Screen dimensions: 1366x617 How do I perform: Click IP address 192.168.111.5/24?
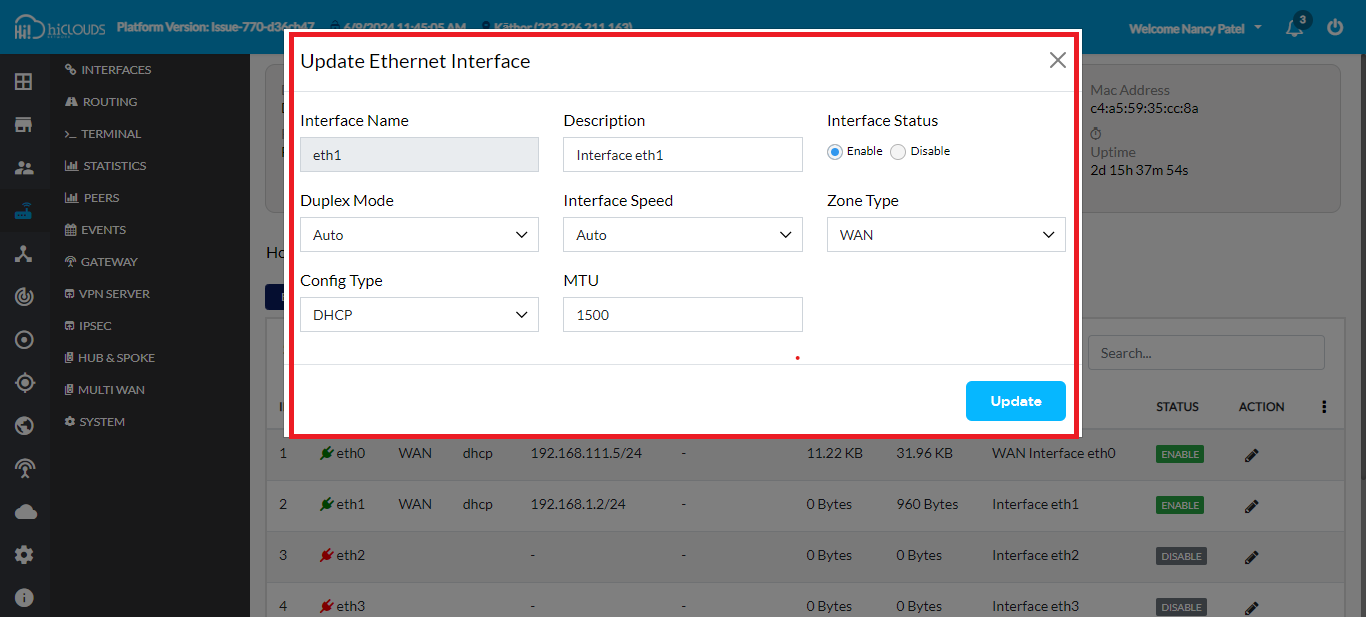coord(585,453)
